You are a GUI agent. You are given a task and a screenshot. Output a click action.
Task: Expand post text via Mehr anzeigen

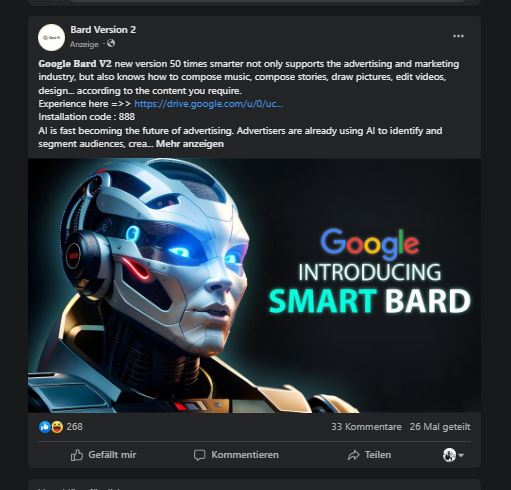190,144
